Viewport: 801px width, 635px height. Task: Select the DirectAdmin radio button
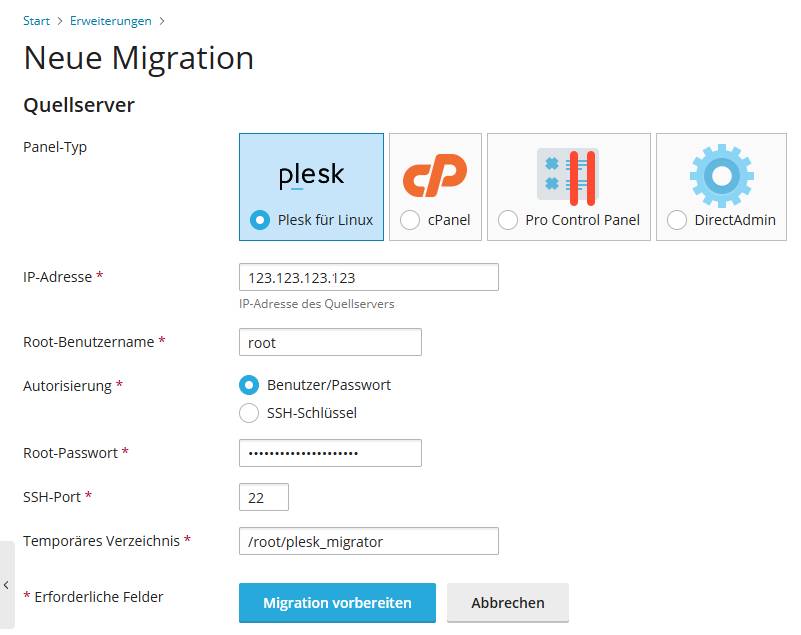click(677, 220)
